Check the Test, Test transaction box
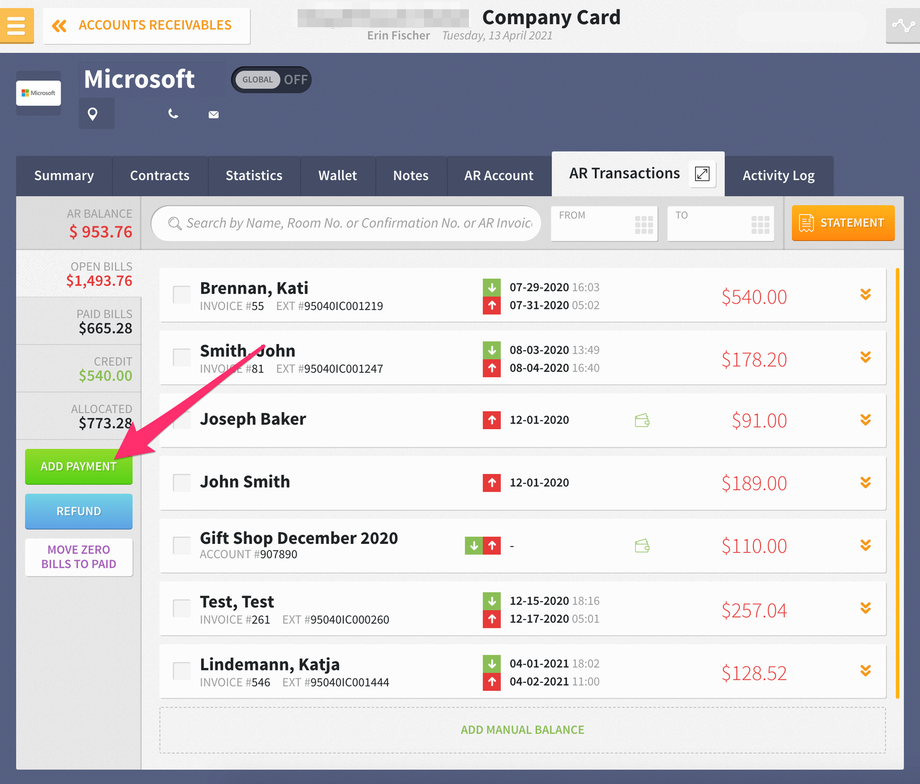920x784 pixels. [182, 609]
